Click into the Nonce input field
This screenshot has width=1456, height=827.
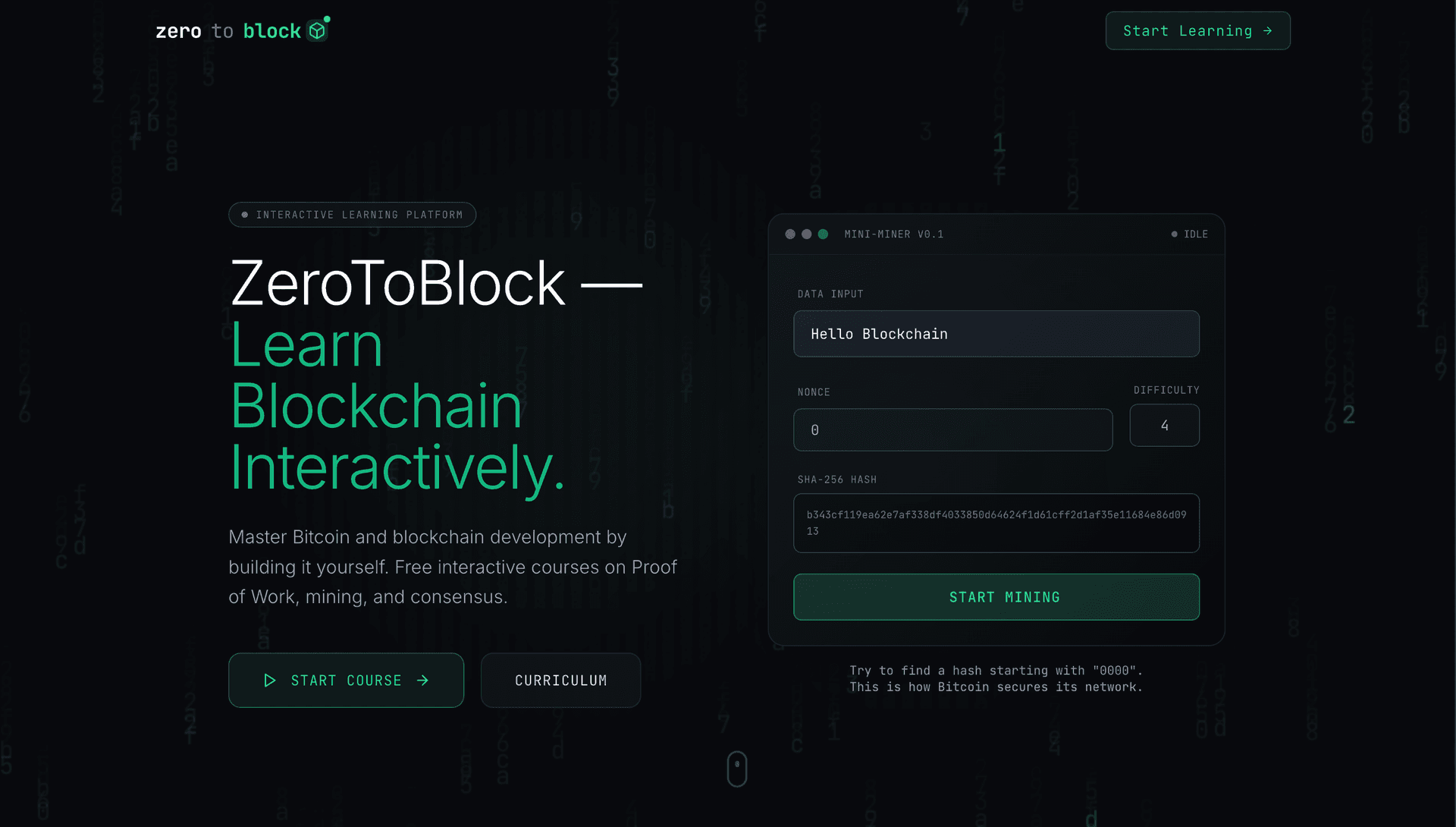(x=952, y=430)
